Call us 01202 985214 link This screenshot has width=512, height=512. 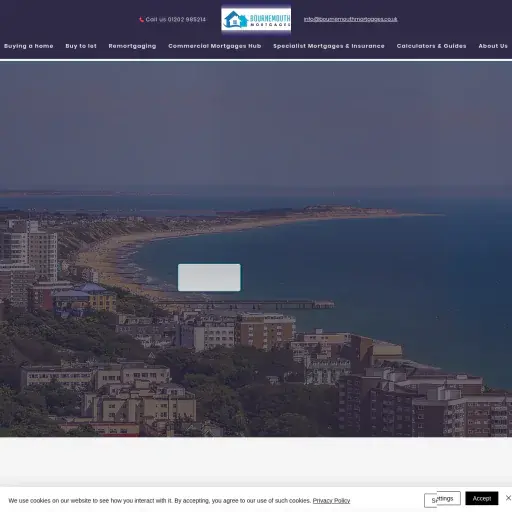point(176,20)
